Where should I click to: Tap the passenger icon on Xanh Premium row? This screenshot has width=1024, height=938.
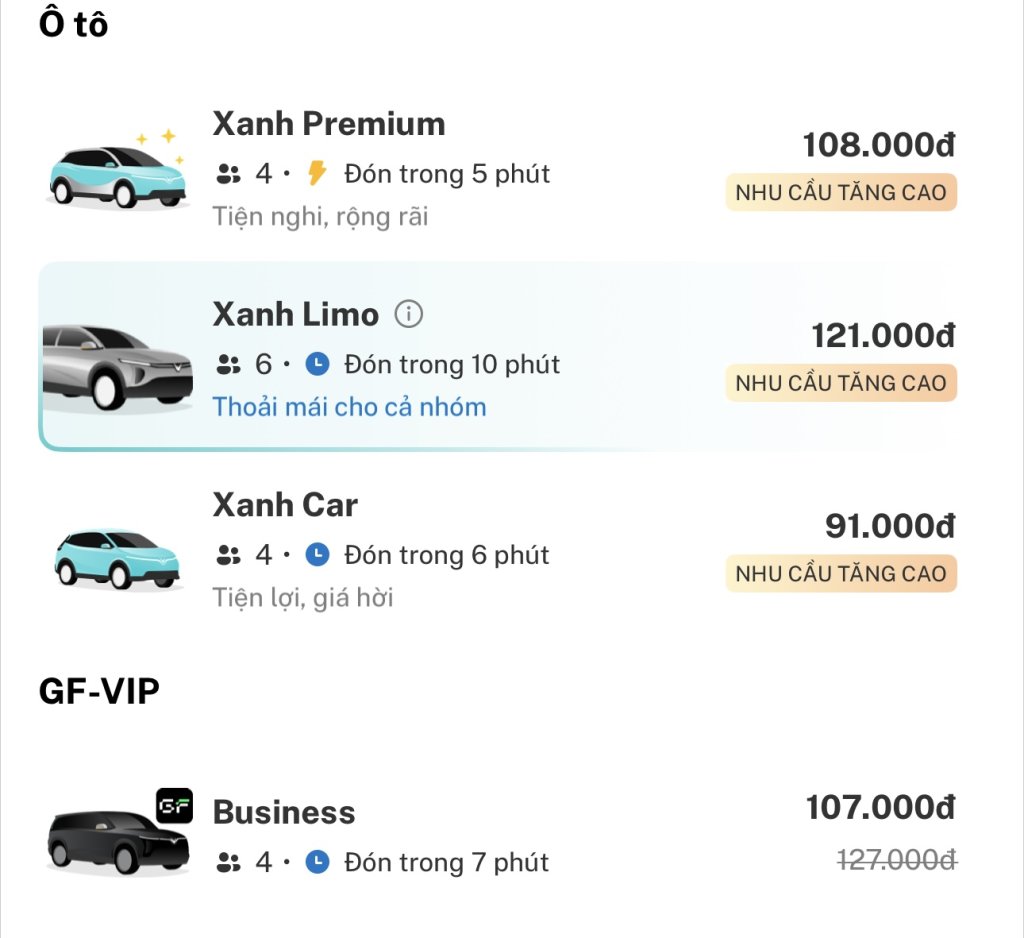[228, 175]
